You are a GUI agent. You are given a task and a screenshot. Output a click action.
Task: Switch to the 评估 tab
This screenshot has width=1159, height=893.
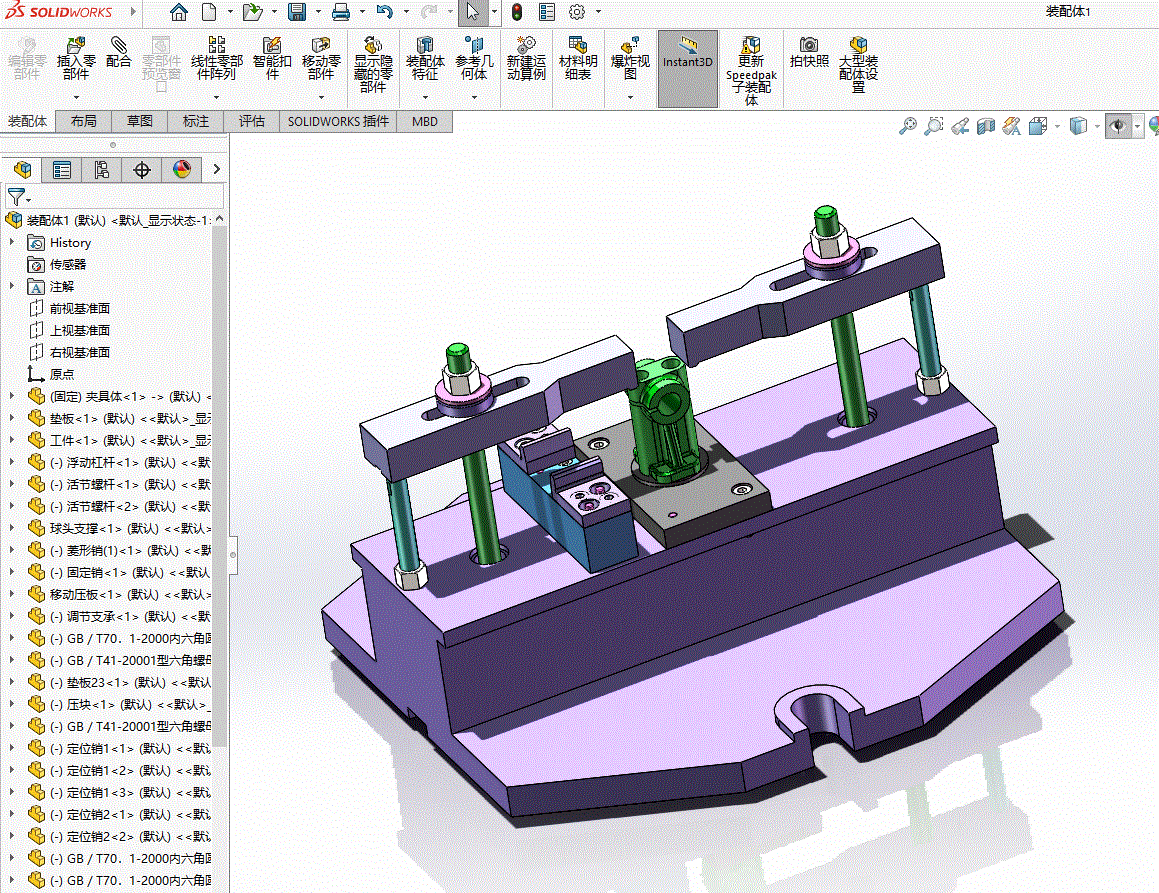[x=251, y=121]
